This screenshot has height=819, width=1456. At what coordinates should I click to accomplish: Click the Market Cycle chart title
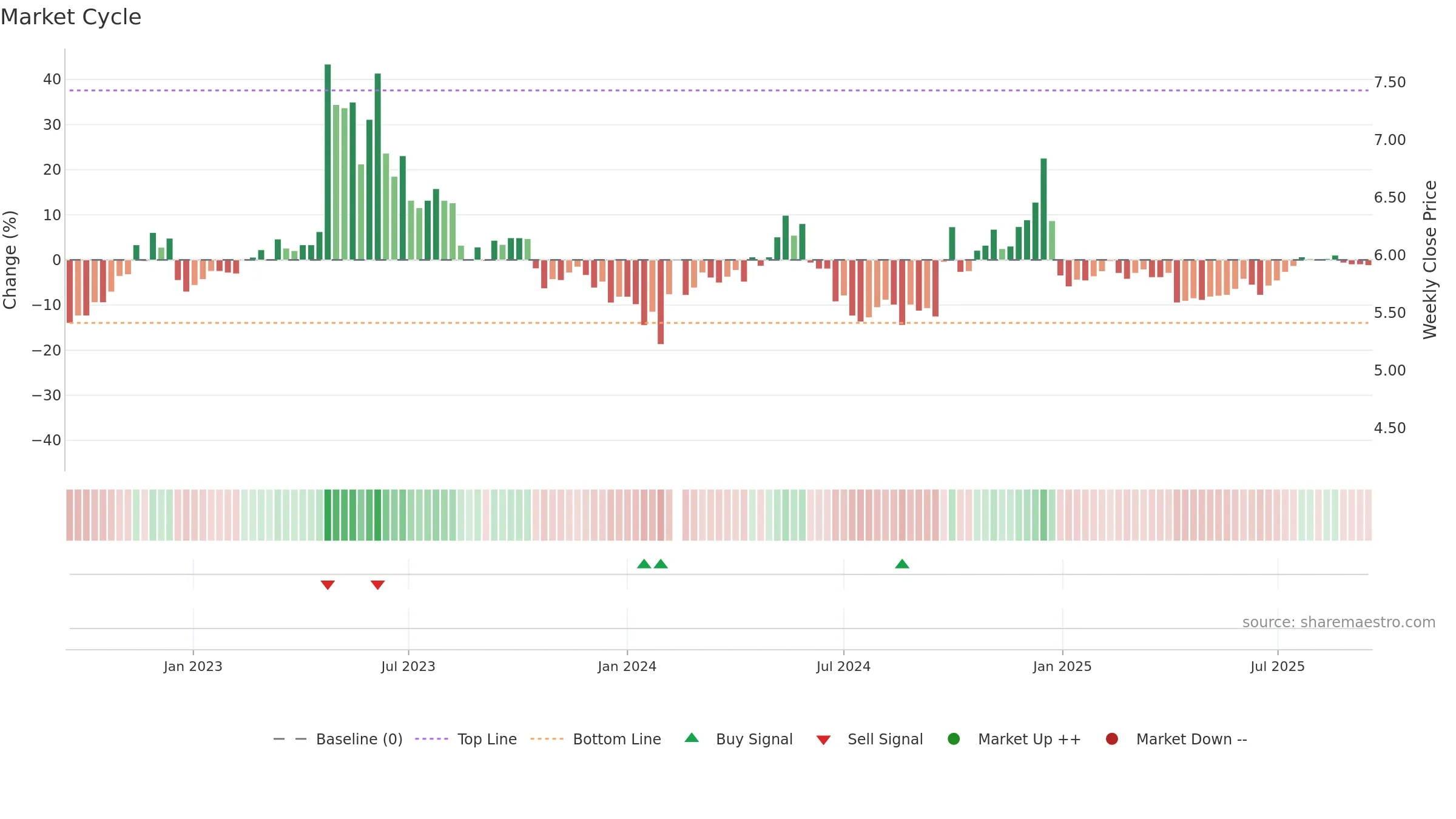coord(71,17)
